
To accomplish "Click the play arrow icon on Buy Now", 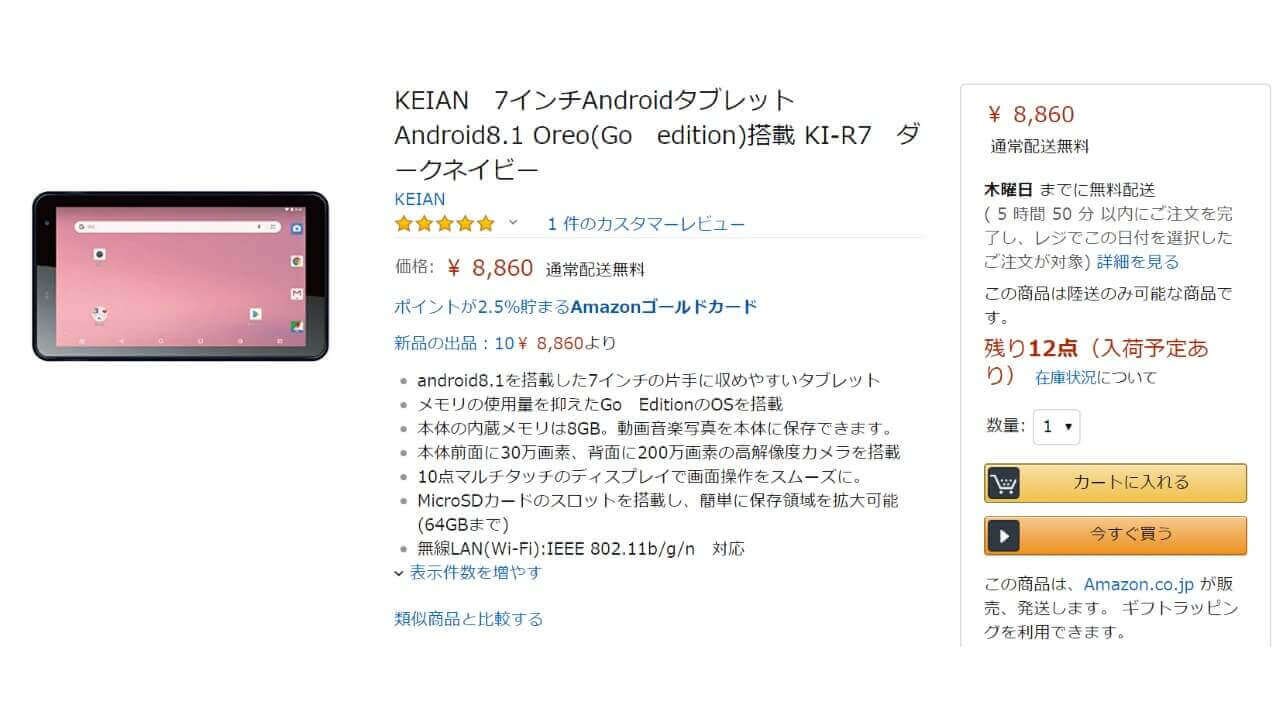I will 1003,536.
